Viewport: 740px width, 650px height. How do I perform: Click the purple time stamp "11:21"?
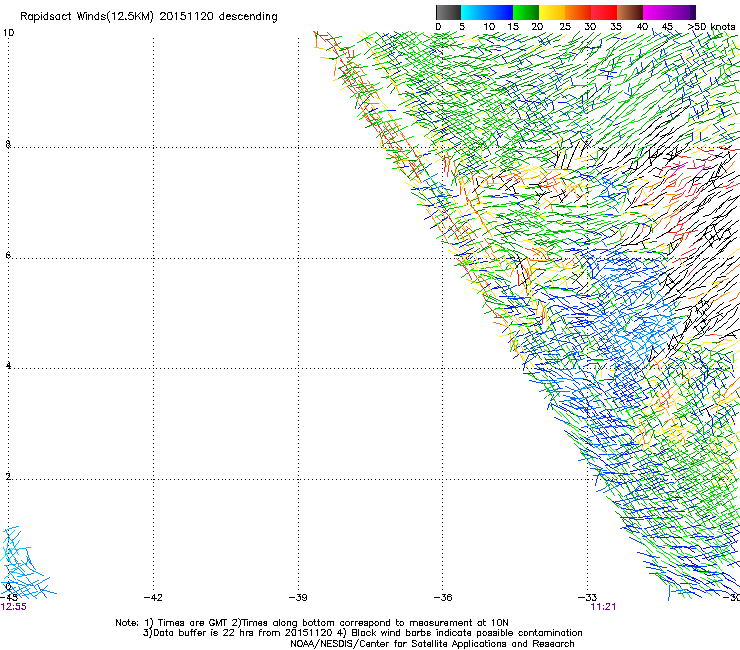click(x=603, y=607)
